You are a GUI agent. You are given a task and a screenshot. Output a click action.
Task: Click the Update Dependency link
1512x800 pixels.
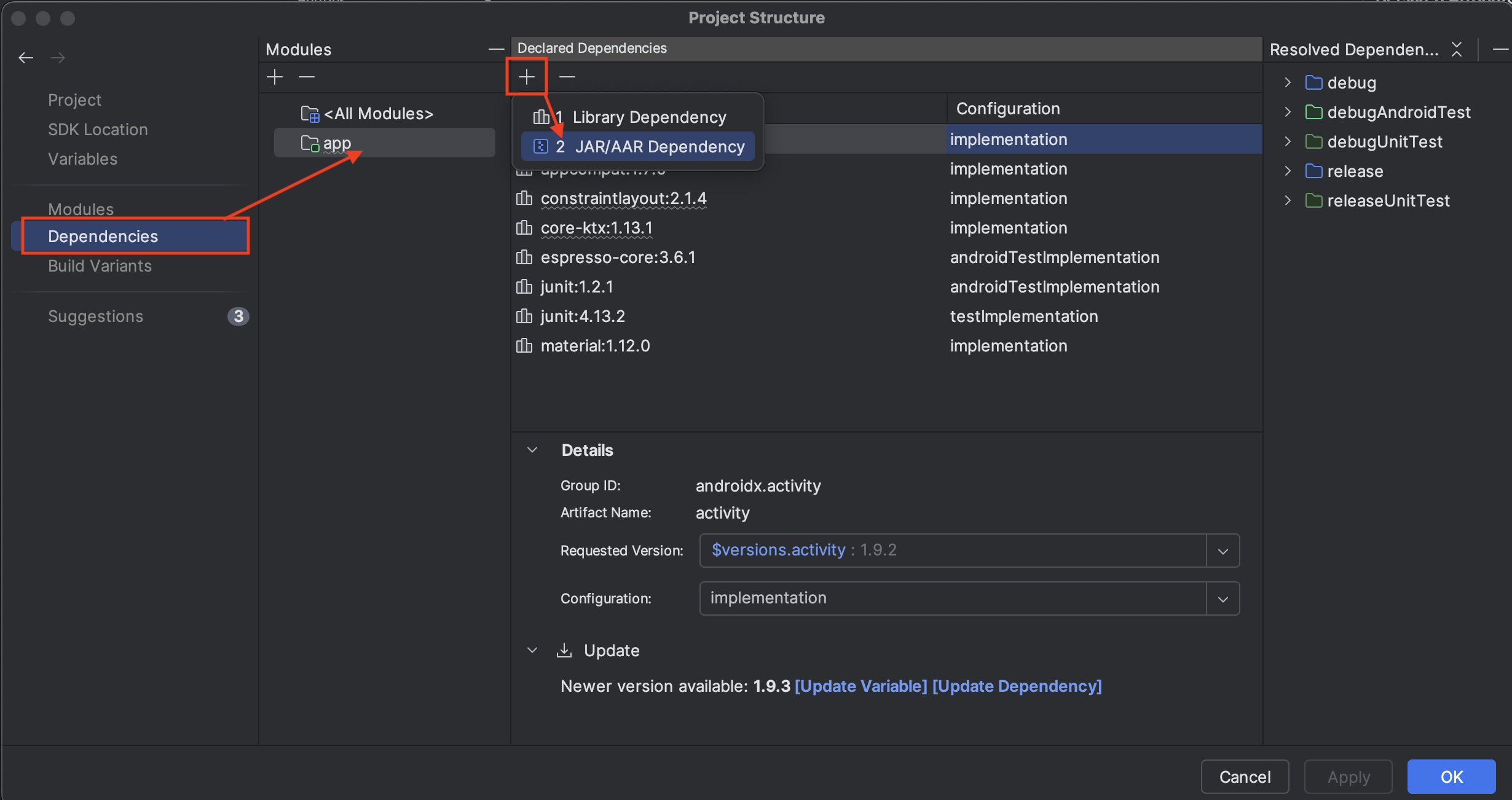1017,686
